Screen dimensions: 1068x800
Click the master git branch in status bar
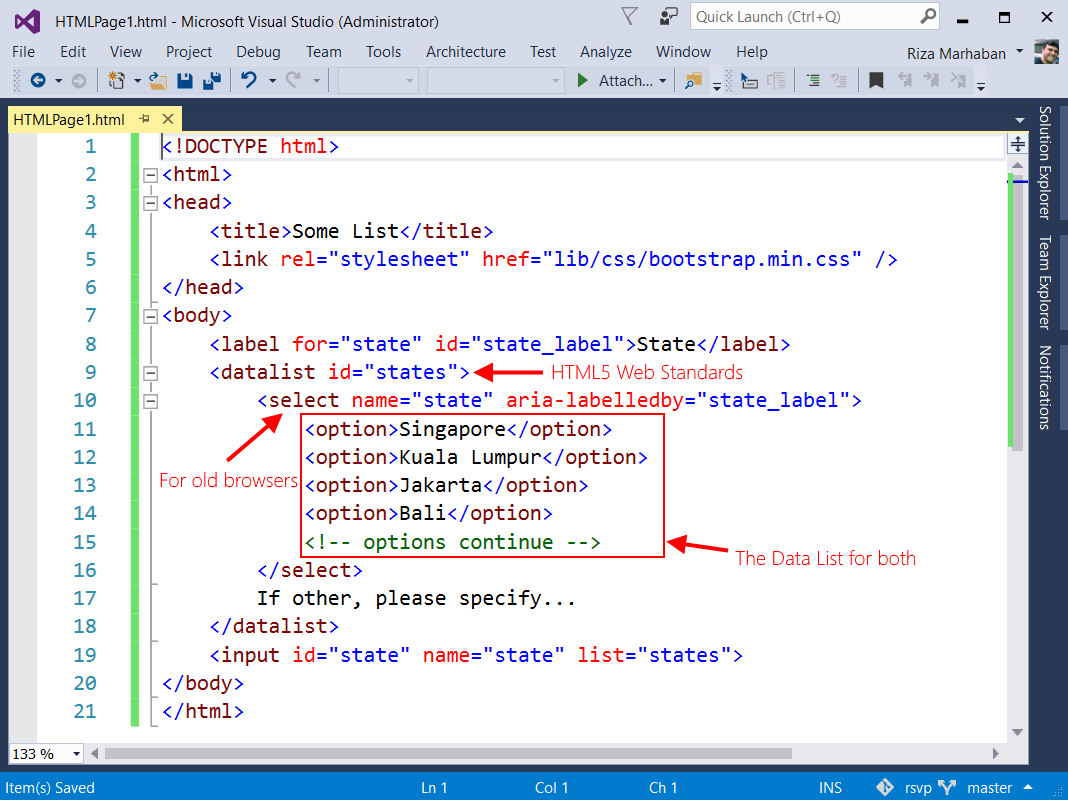(x=989, y=788)
